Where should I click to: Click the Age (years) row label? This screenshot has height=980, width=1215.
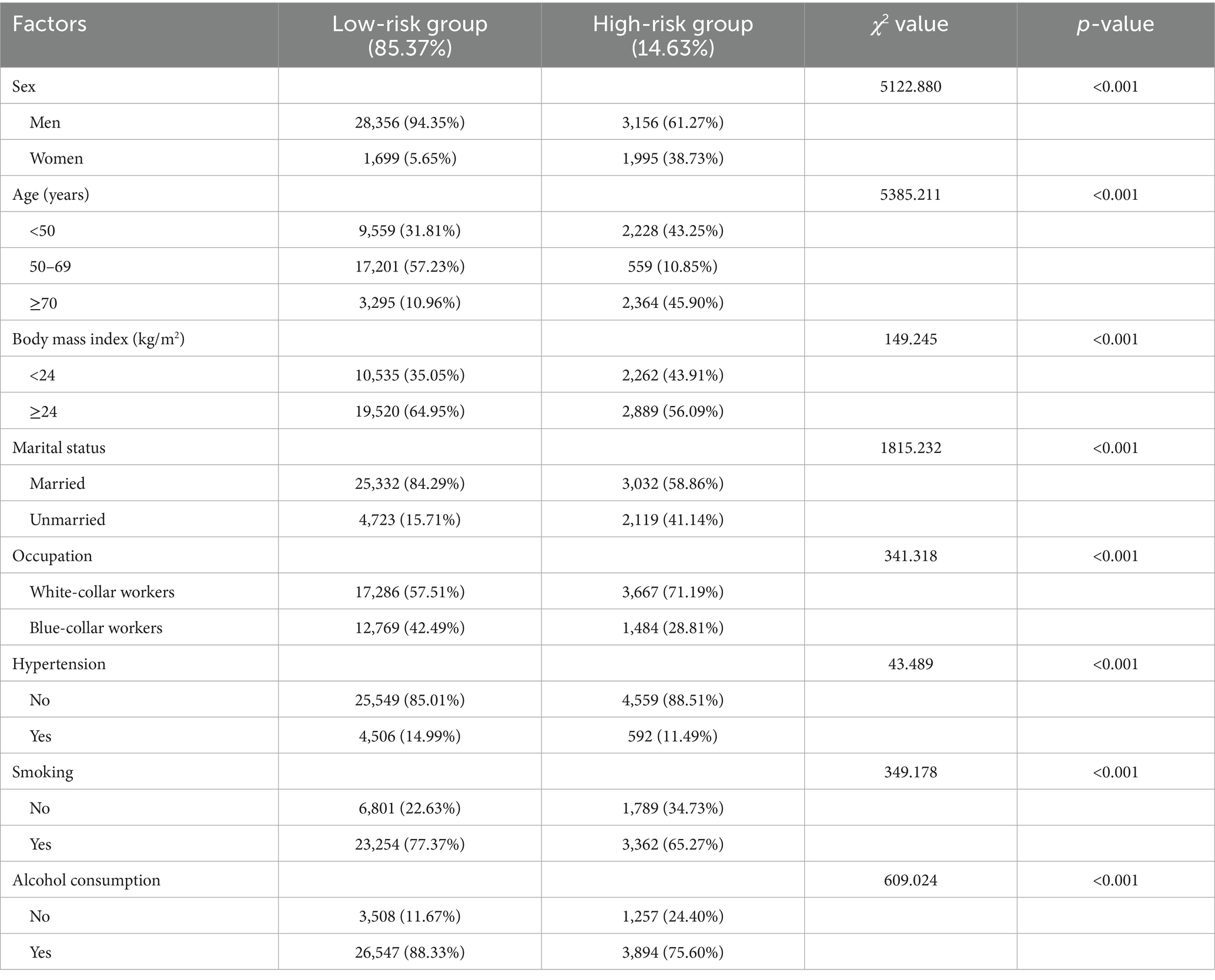(x=51, y=194)
